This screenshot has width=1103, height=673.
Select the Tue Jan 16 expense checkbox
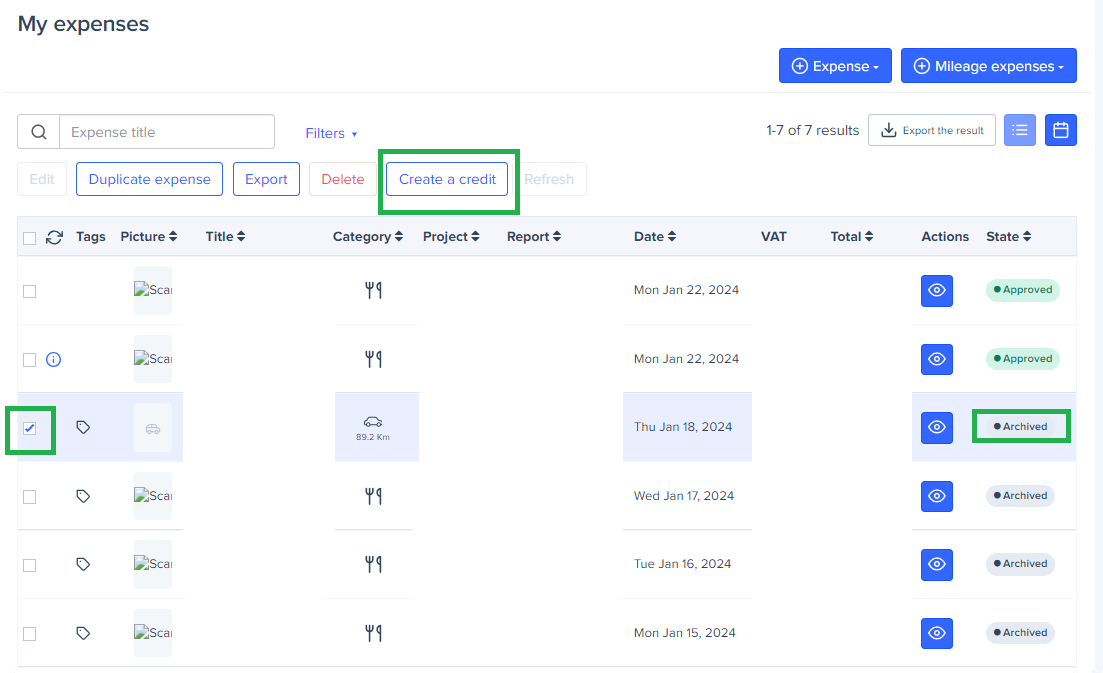pyautogui.click(x=29, y=565)
